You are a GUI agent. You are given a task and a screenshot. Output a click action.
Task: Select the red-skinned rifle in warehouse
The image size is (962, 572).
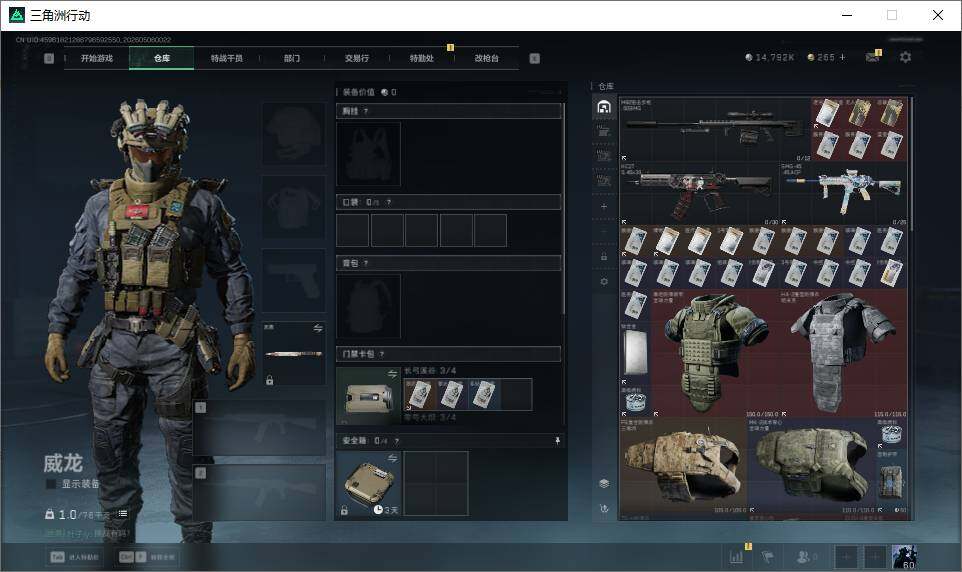[x=699, y=193]
